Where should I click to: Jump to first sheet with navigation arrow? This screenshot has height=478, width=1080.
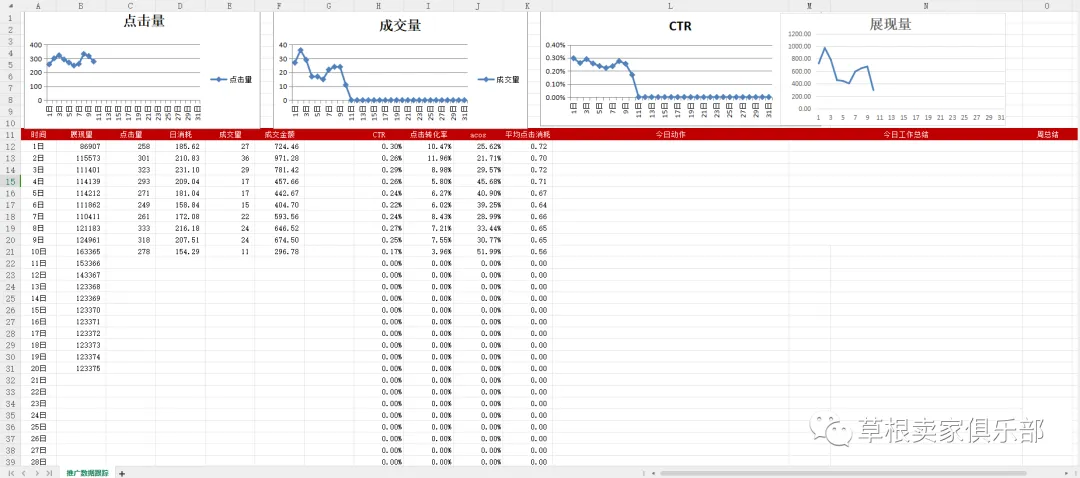point(12,473)
